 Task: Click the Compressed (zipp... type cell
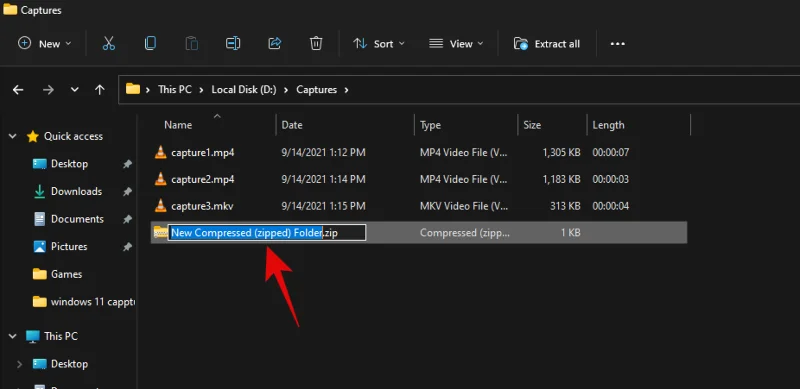pos(464,233)
